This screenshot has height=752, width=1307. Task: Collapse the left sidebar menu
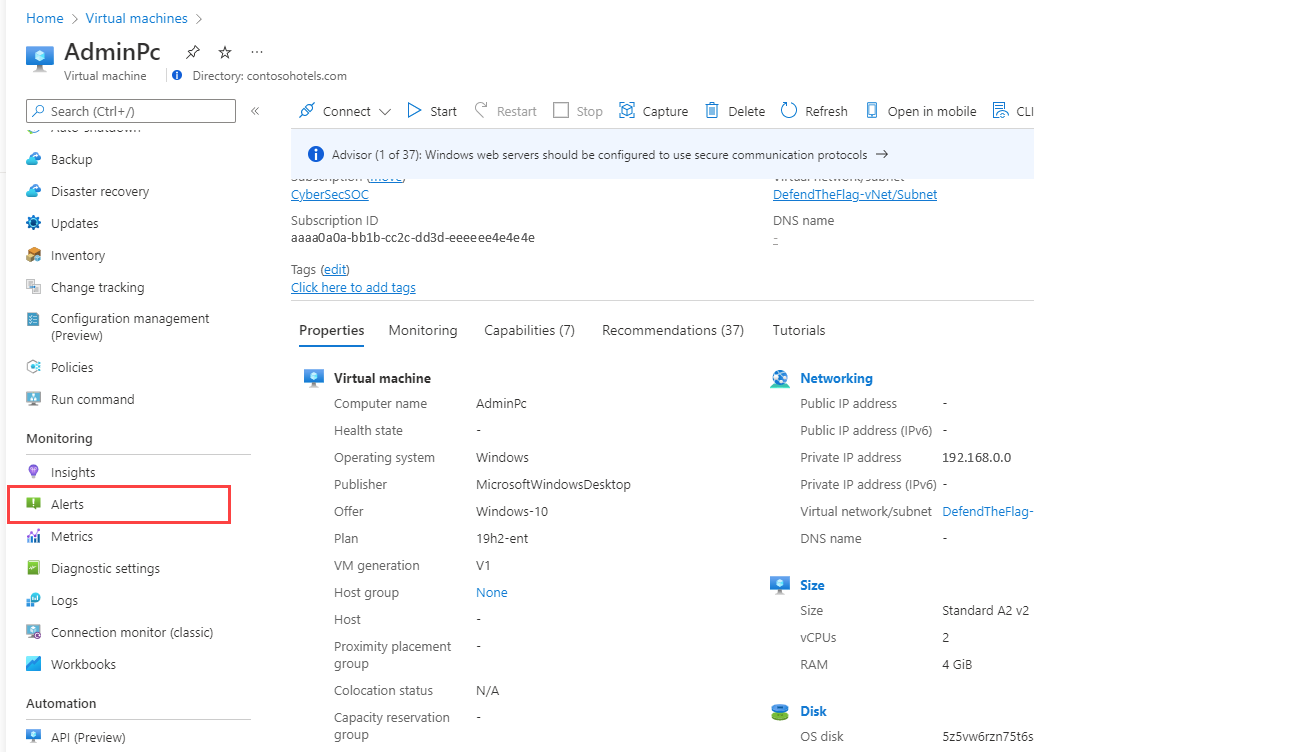tap(255, 110)
